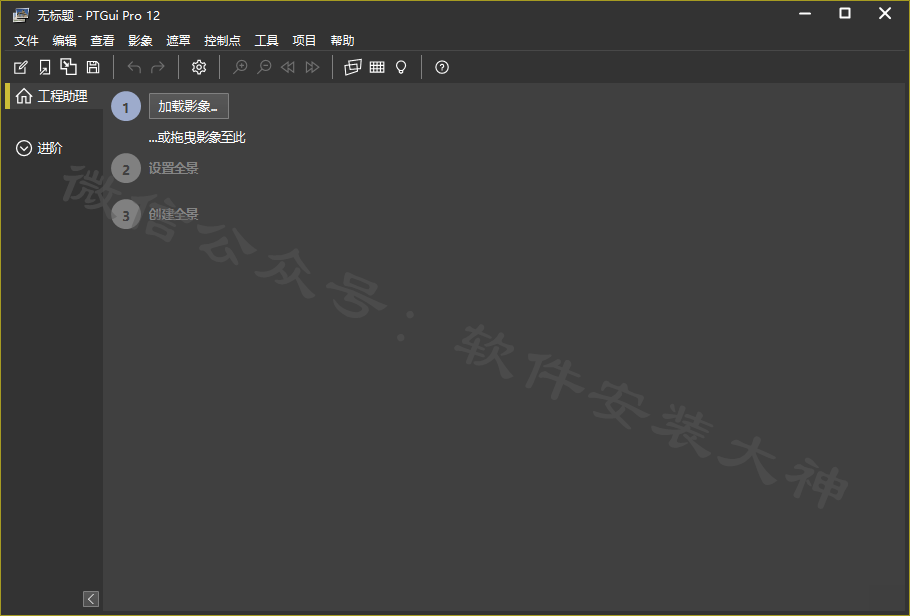This screenshot has height=616, width=910.
Task: Click the Open Project toolbar icon
Action: coord(45,67)
